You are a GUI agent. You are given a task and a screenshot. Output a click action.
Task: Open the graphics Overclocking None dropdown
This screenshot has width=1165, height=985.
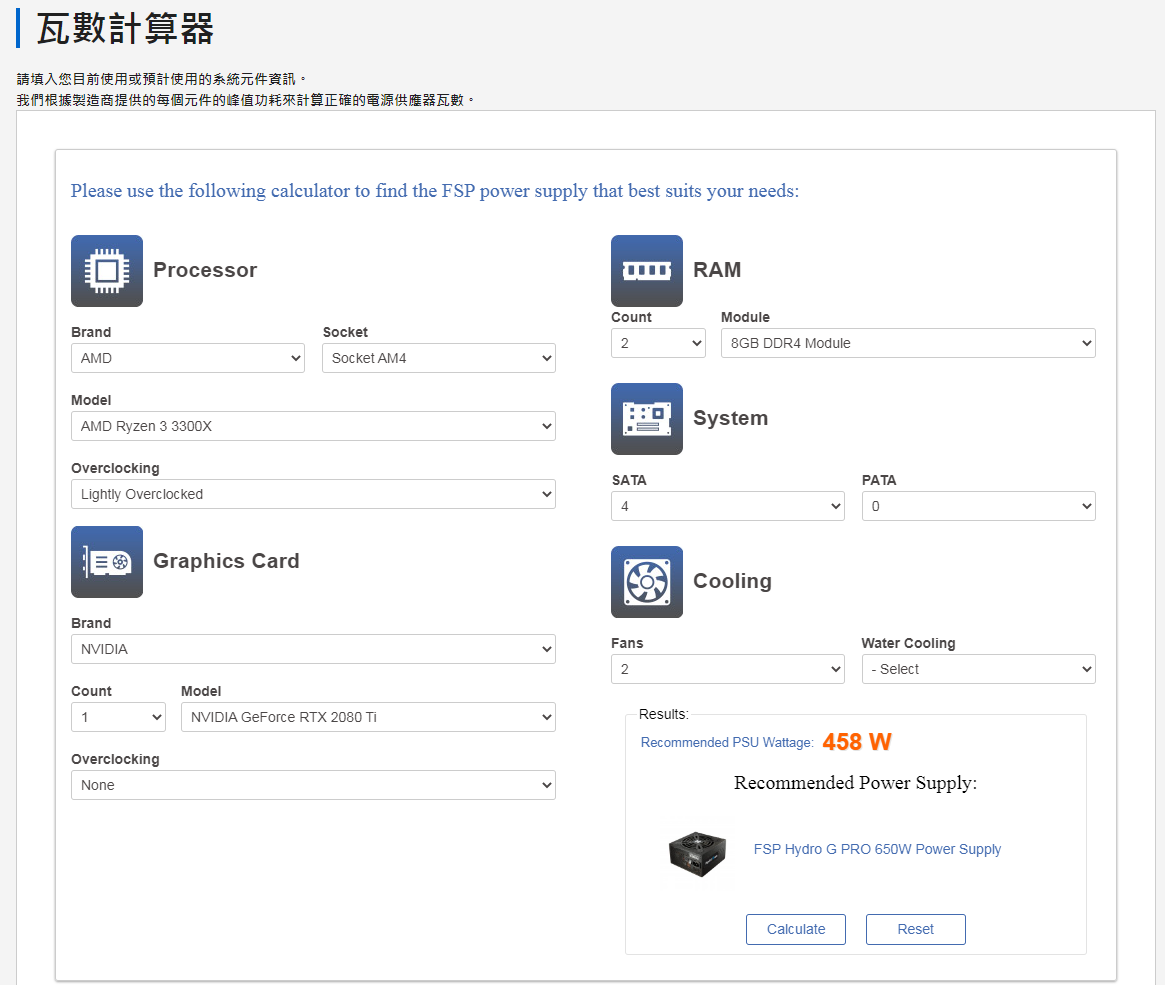click(x=314, y=785)
